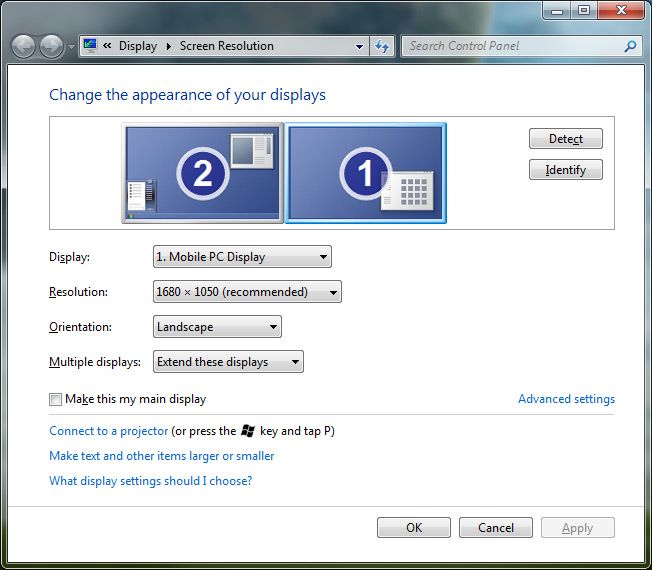The width and height of the screenshot is (652, 570).
Task: Click the Apply button
Action: point(578,528)
